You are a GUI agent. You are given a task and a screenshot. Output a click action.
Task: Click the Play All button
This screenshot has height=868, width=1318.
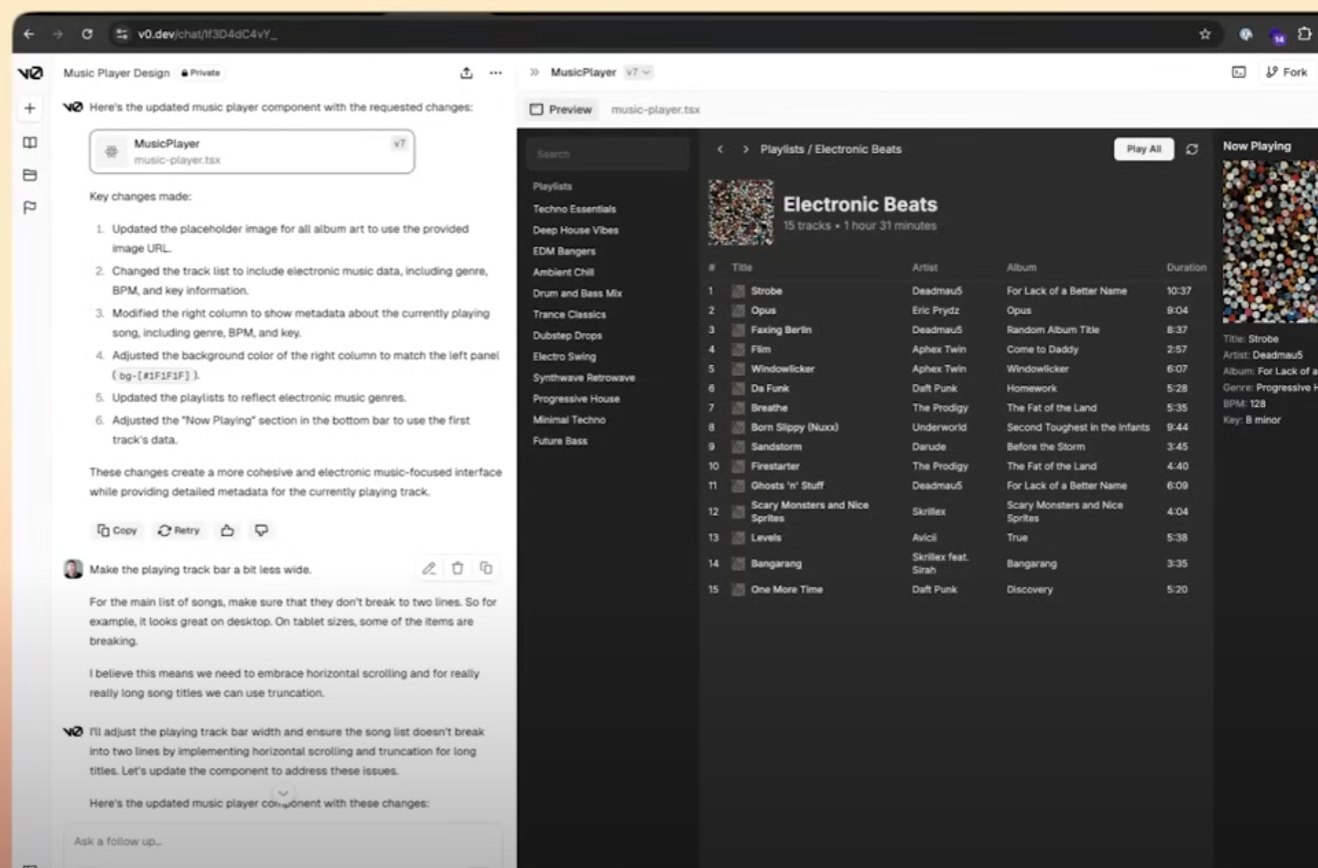click(x=1144, y=149)
